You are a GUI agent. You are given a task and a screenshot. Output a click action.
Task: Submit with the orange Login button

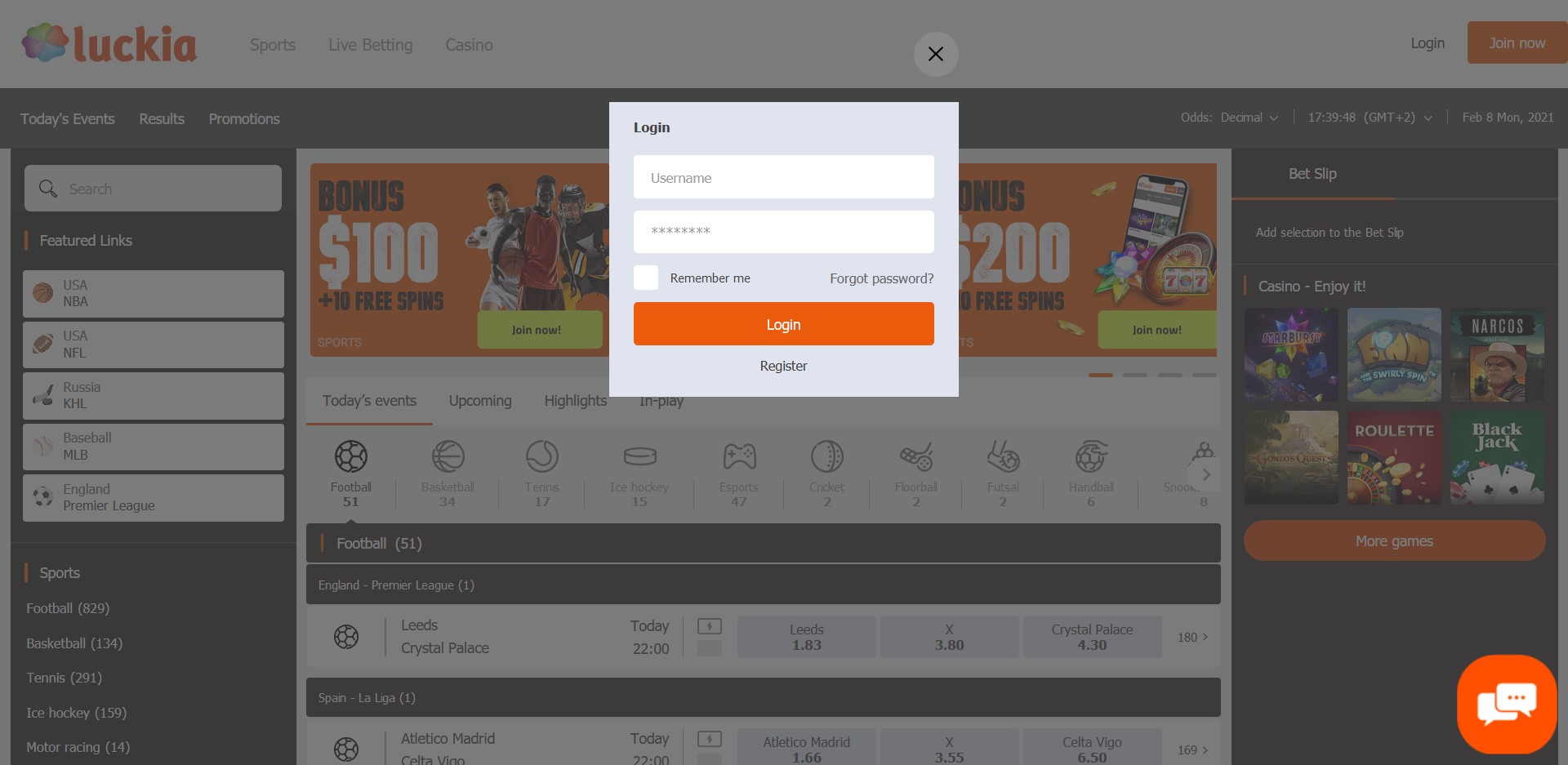(x=783, y=324)
